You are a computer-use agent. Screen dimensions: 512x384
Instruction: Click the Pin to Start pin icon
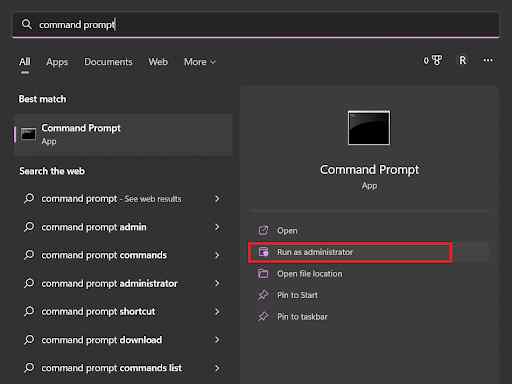pyautogui.click(x=263, y=295)
